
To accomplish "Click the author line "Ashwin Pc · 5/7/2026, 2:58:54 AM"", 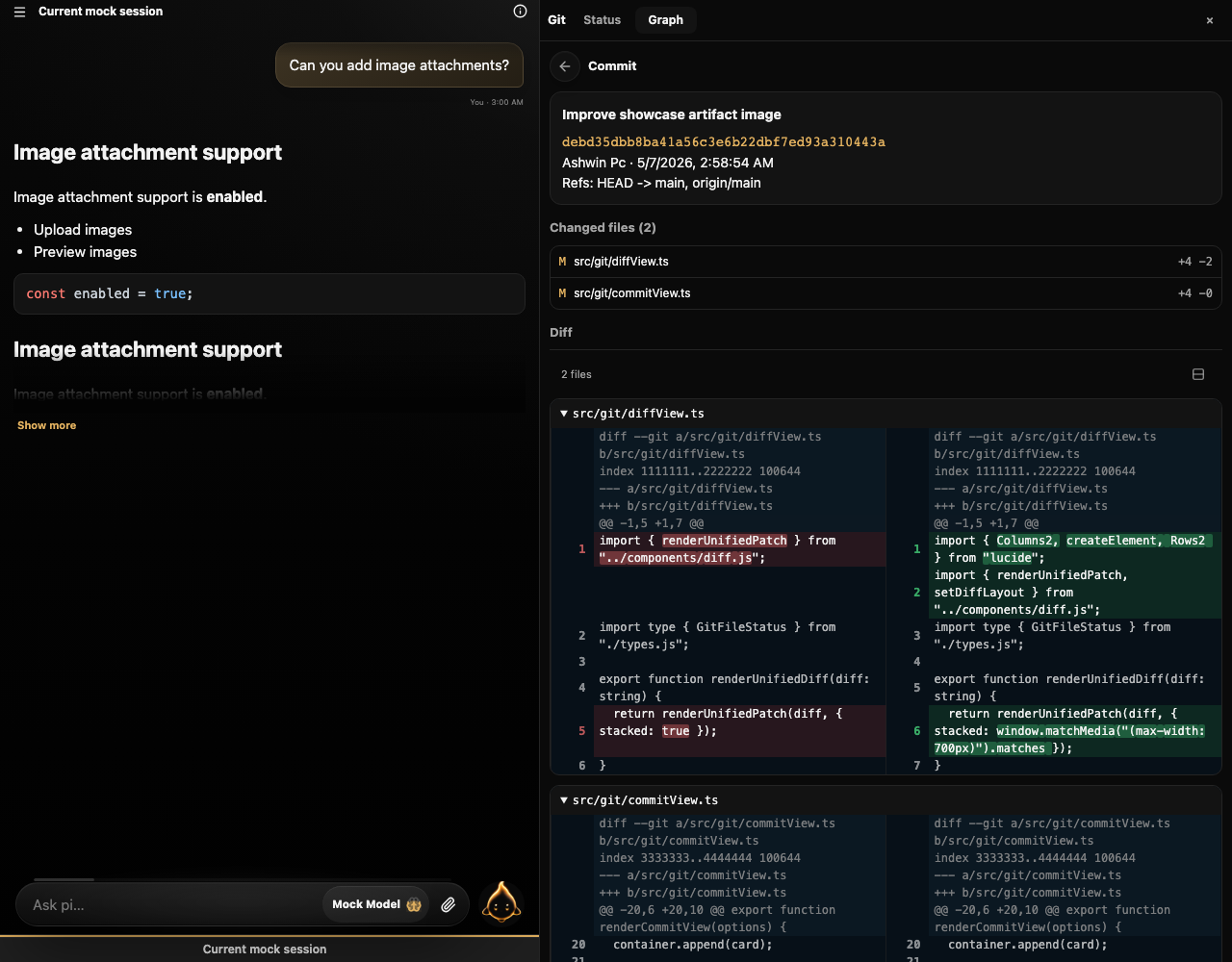I will [668, 163].
